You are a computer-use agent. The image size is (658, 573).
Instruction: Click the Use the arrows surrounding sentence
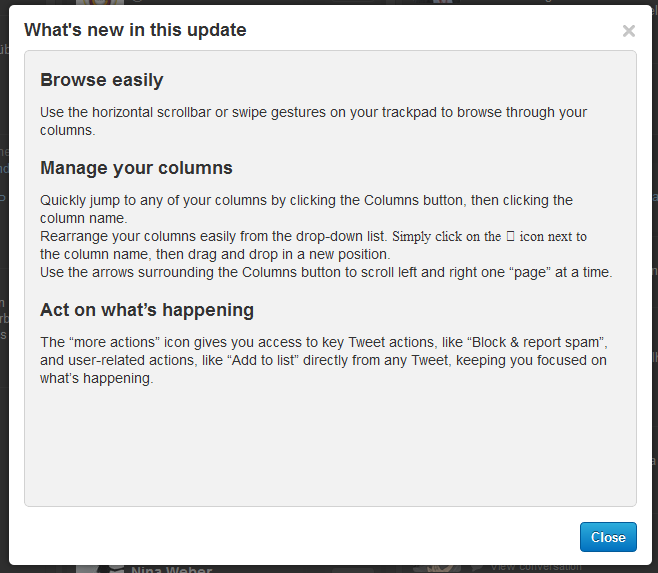[x=326, y=272]
